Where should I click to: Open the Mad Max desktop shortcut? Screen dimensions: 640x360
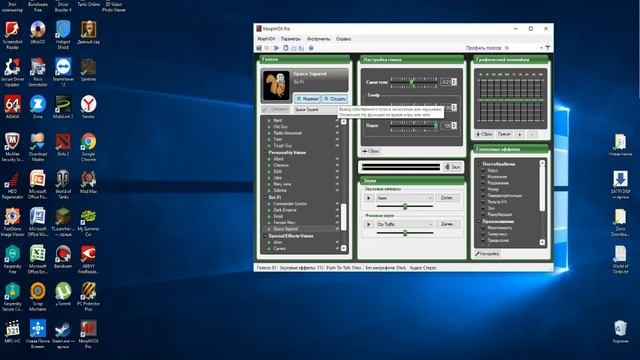[x=88, y=182]
